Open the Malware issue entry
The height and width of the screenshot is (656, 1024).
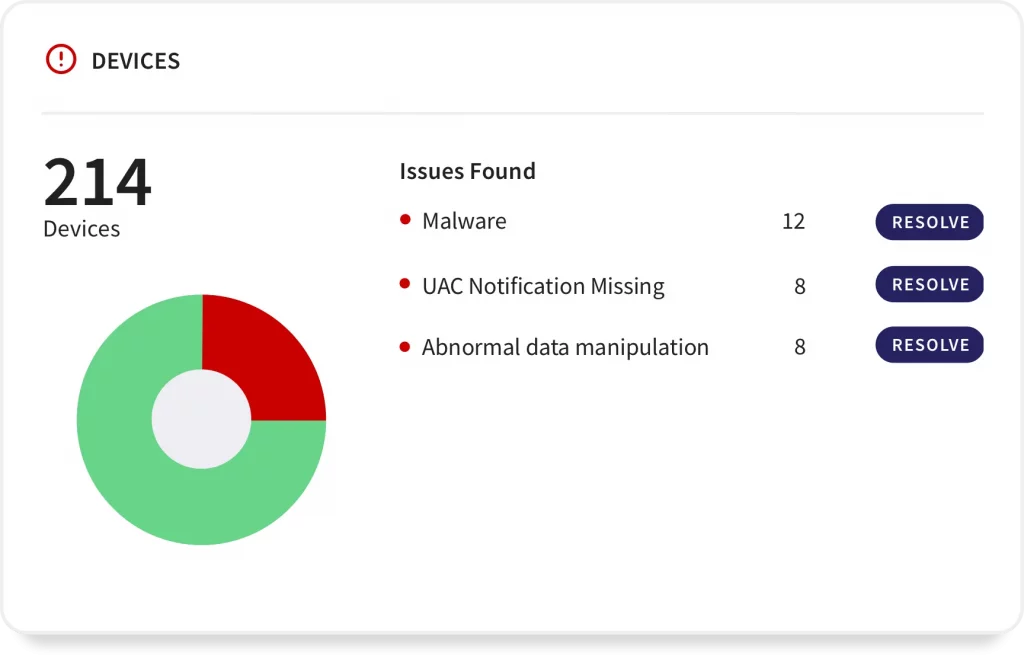click(x=464, y=221)
